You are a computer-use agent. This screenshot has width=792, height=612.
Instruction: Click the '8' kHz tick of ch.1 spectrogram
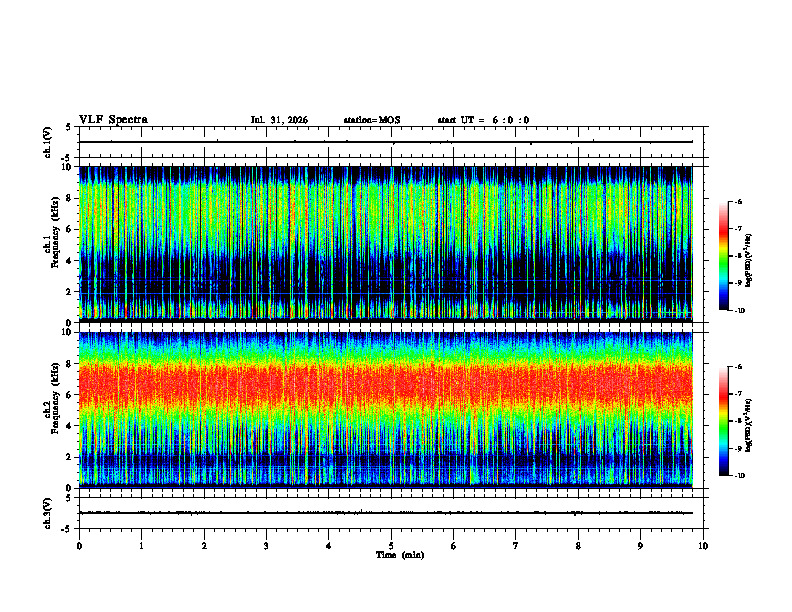tap(70, 198)
